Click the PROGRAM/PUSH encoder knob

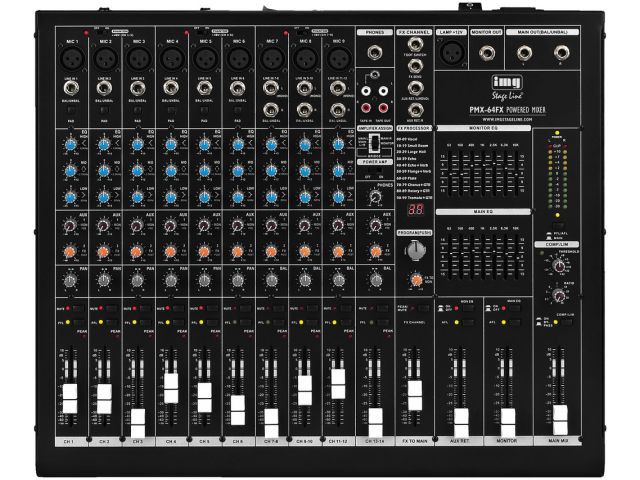[x=415, y=250]
